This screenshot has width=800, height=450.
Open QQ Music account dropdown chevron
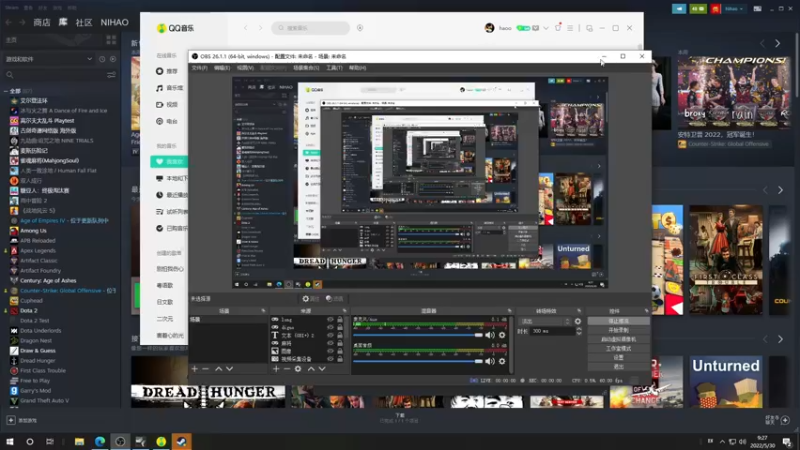(x=546, y=28)
